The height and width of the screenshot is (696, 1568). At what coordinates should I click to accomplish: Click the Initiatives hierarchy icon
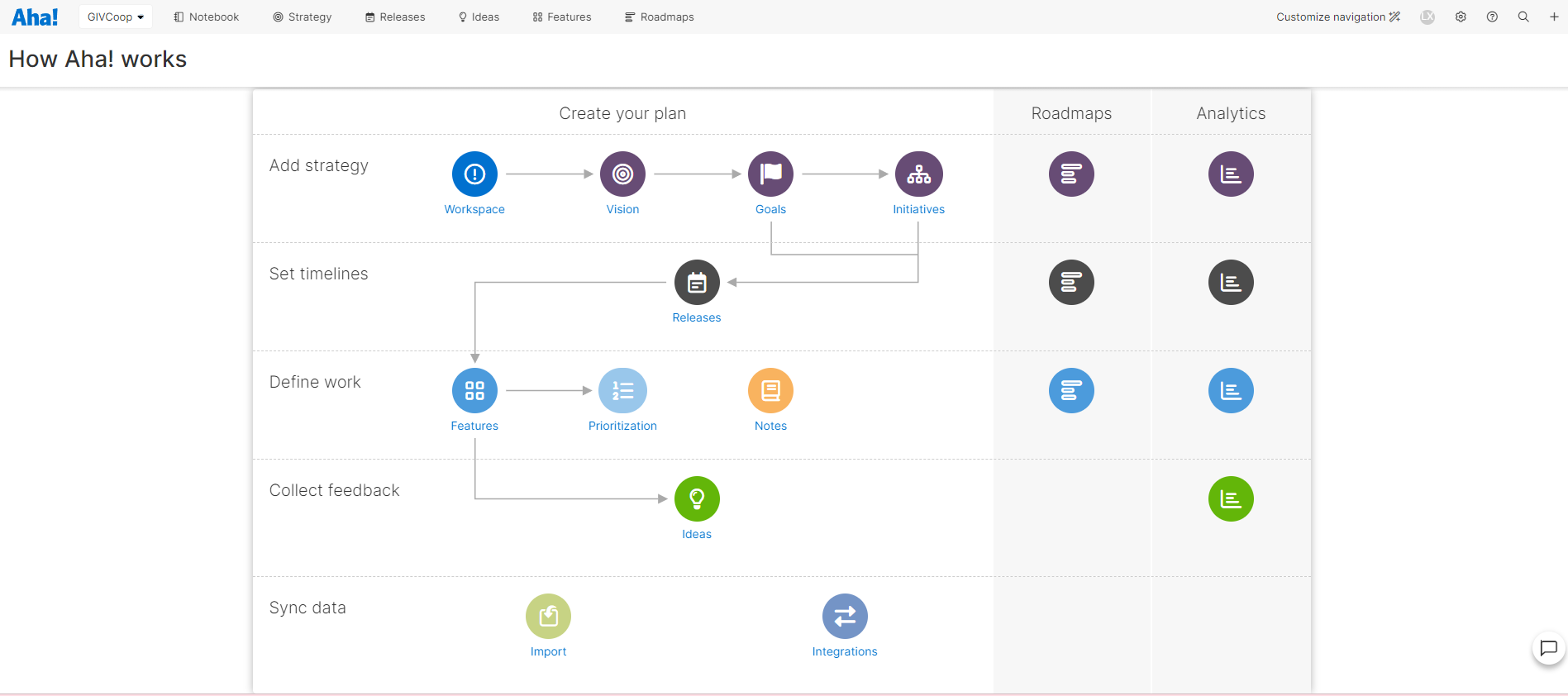click(918, 174)
